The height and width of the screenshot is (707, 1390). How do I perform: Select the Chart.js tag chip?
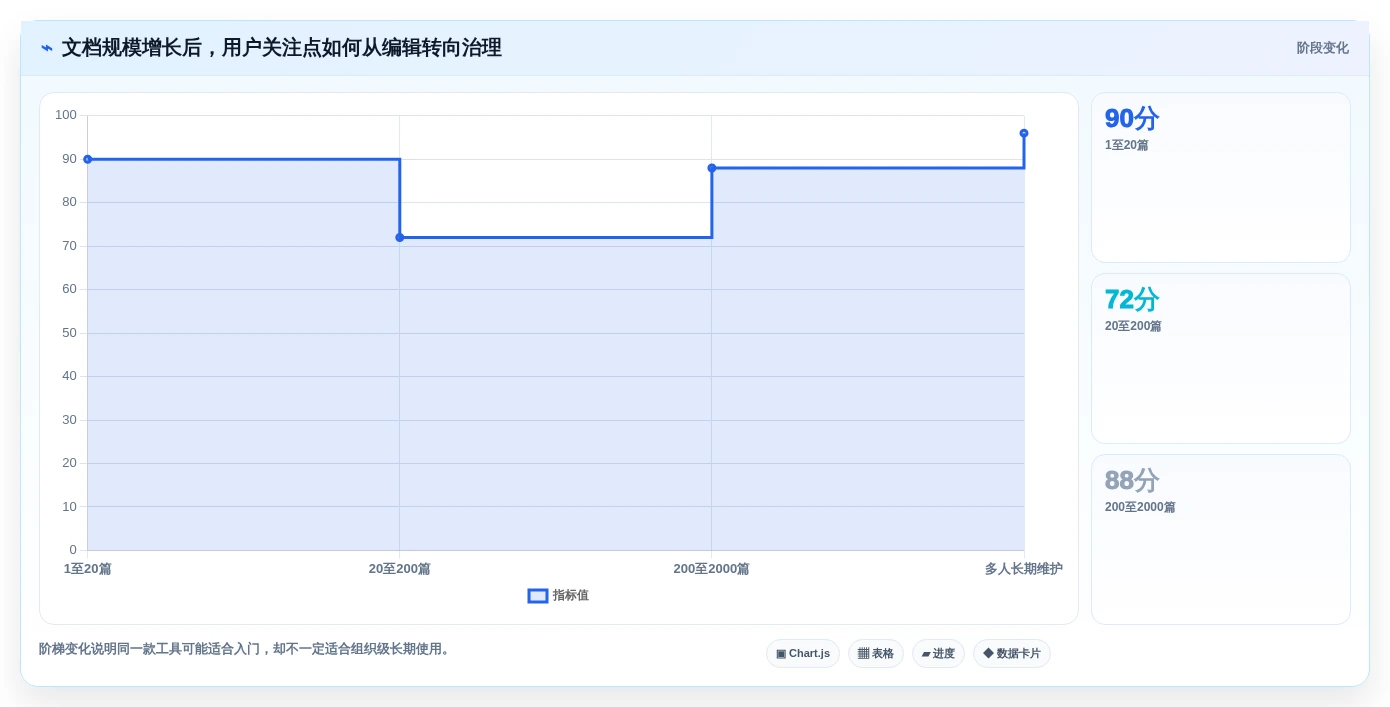[x=803, y=654]
